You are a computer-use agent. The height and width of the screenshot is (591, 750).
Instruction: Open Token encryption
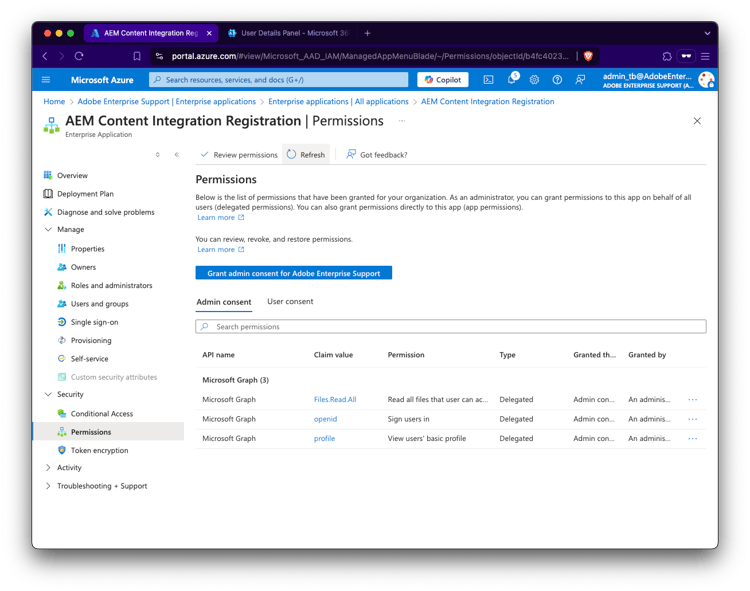click(99, 450)
